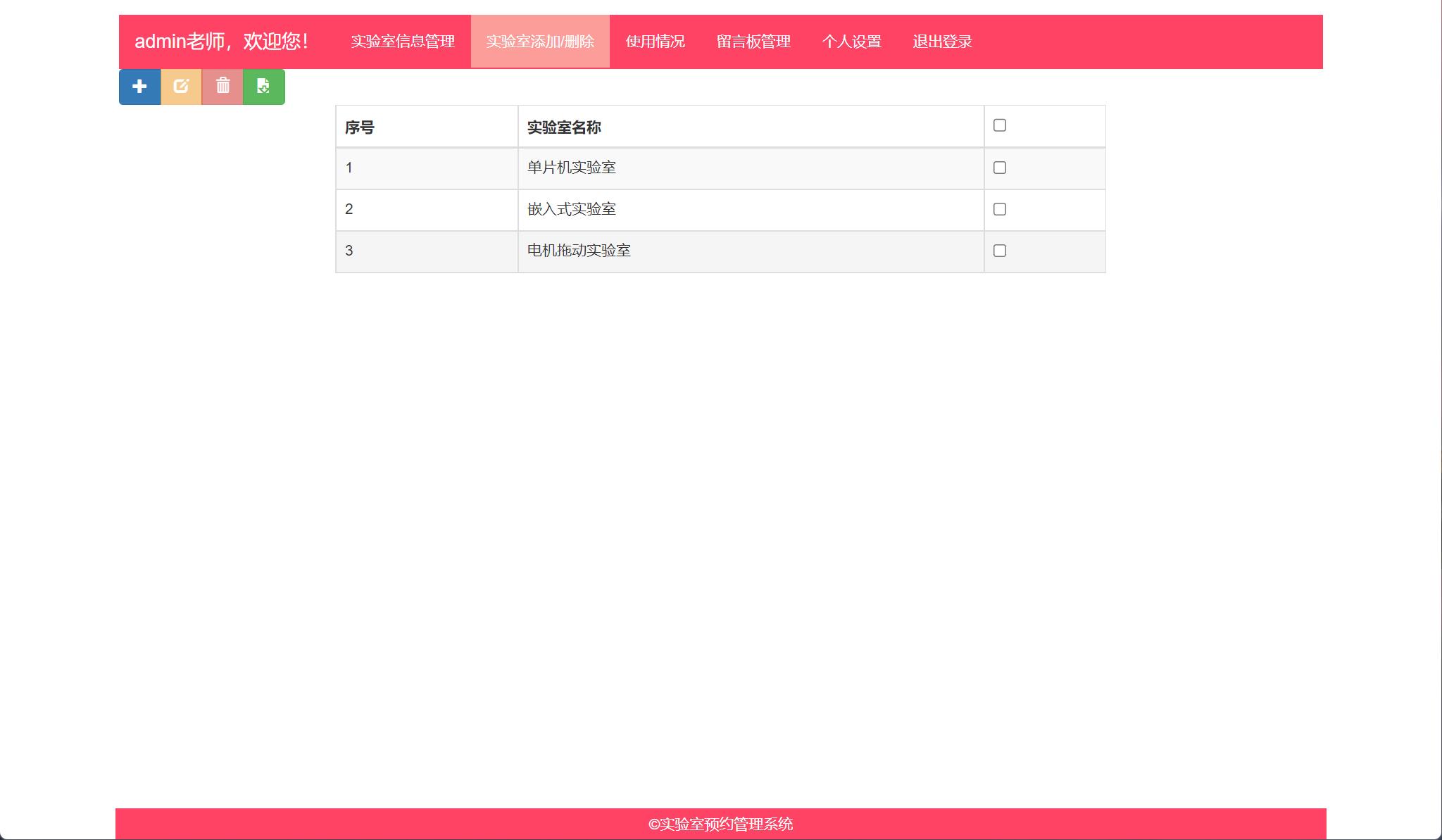This screenshot has height=840, width=1442.
Task: Click the red trash delete icon
Action: point(222,87)
